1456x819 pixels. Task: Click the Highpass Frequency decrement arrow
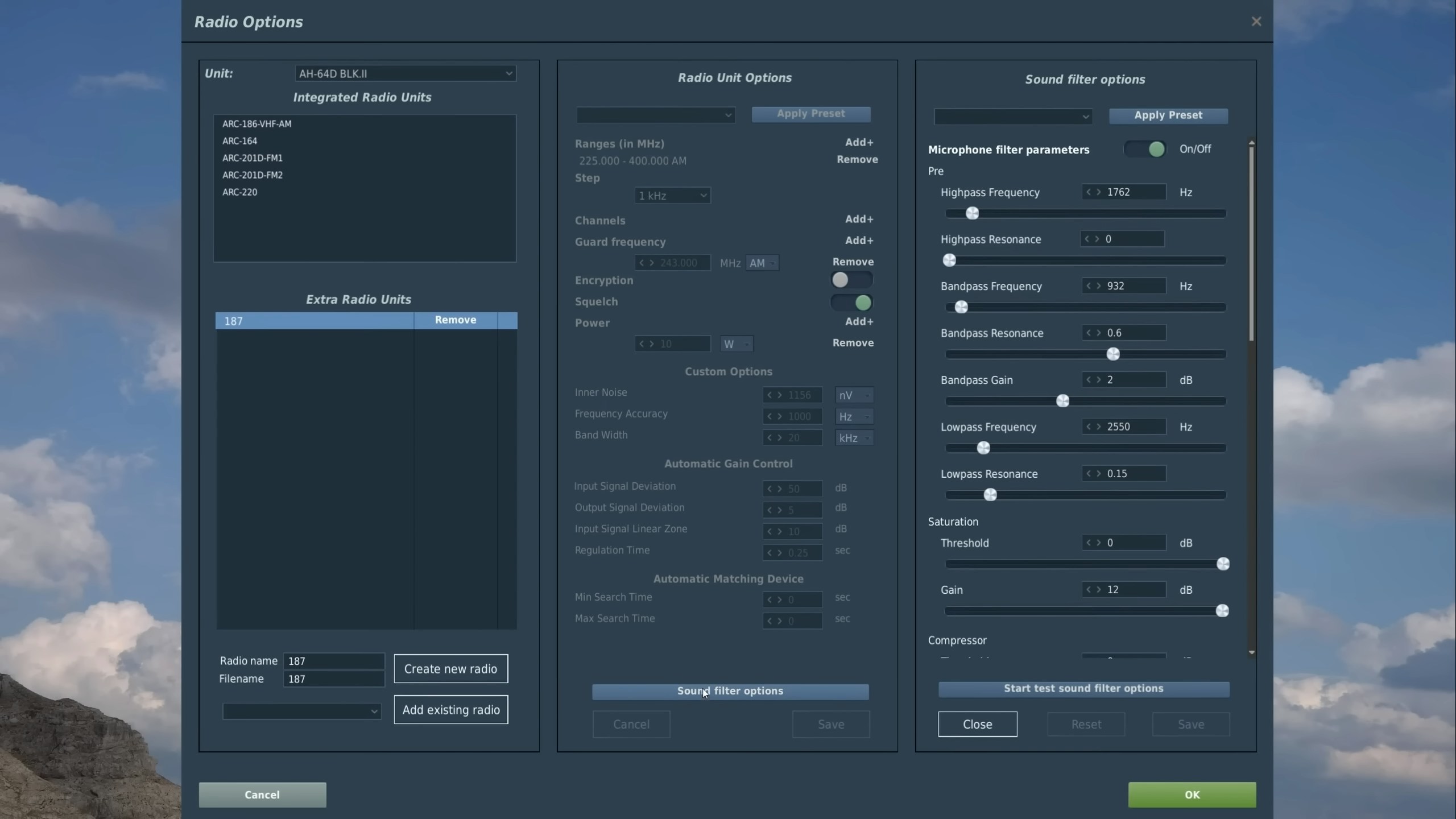pyautogui.click(x=1088, y=192)
